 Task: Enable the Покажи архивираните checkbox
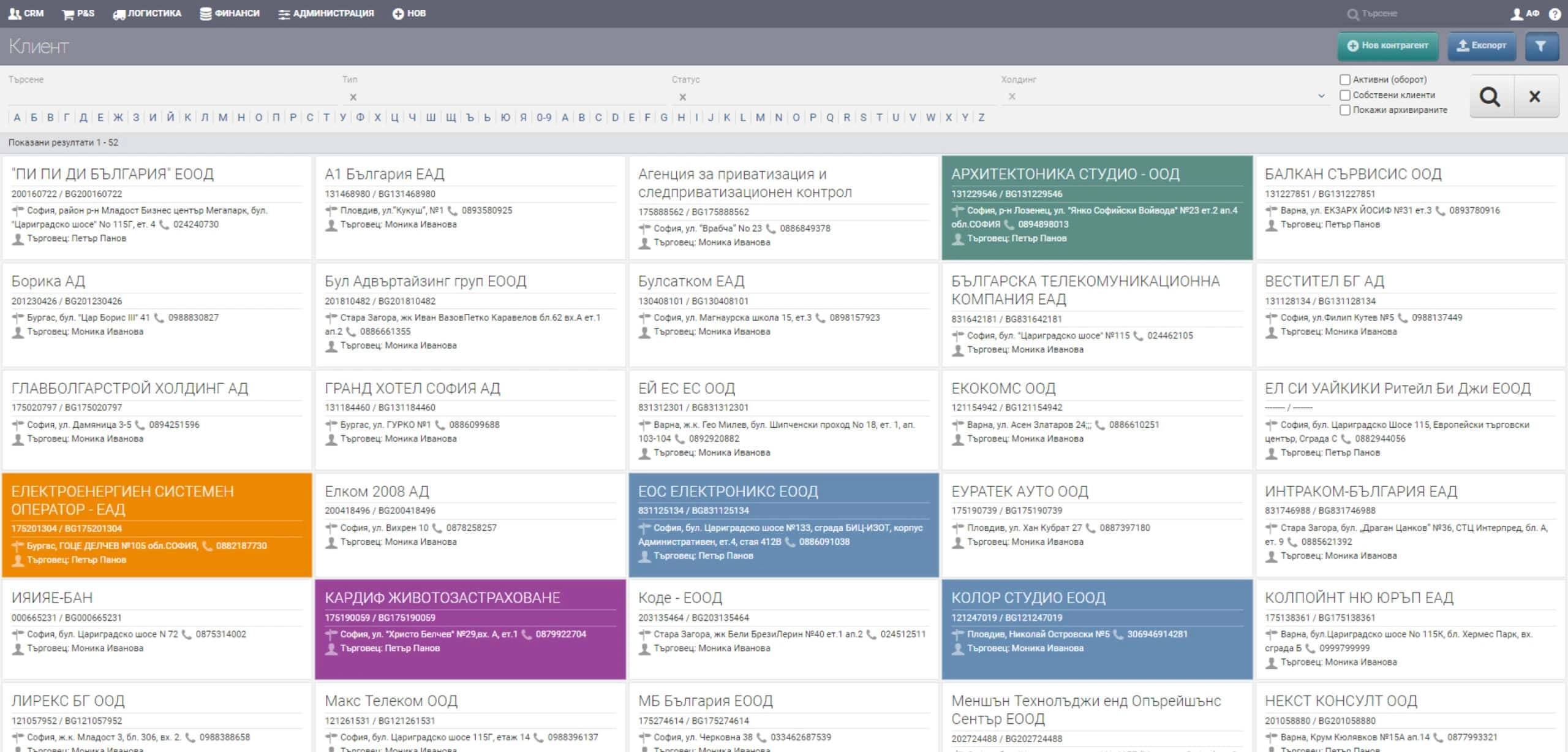click(1345, 110)
